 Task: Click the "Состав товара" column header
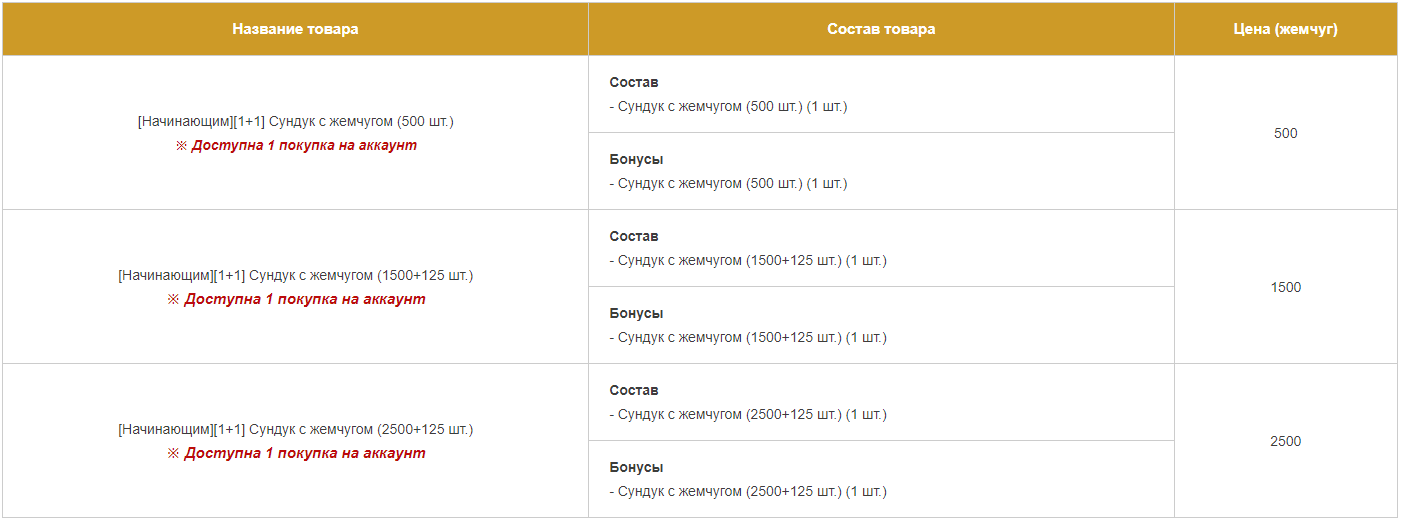tap(881, 29)
